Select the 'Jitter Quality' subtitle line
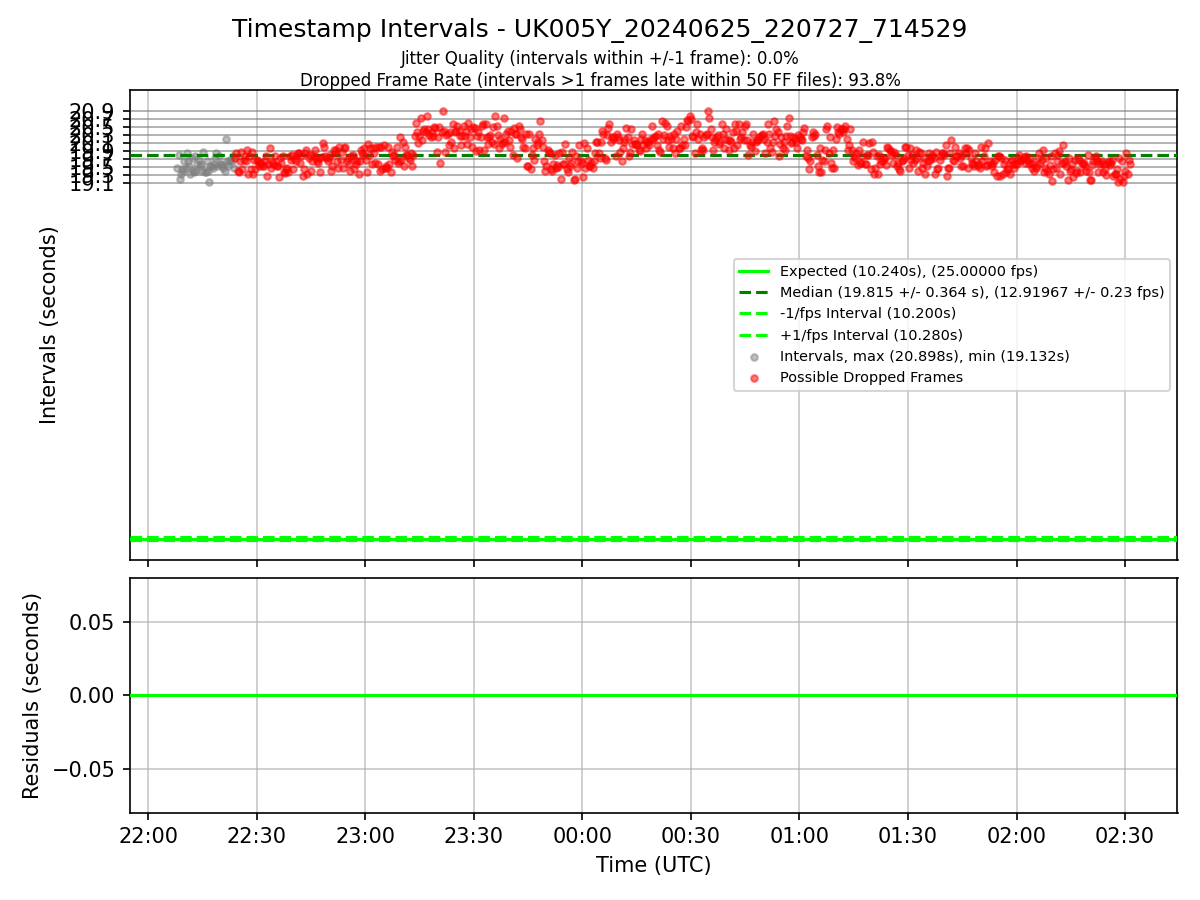 [599, 58]
